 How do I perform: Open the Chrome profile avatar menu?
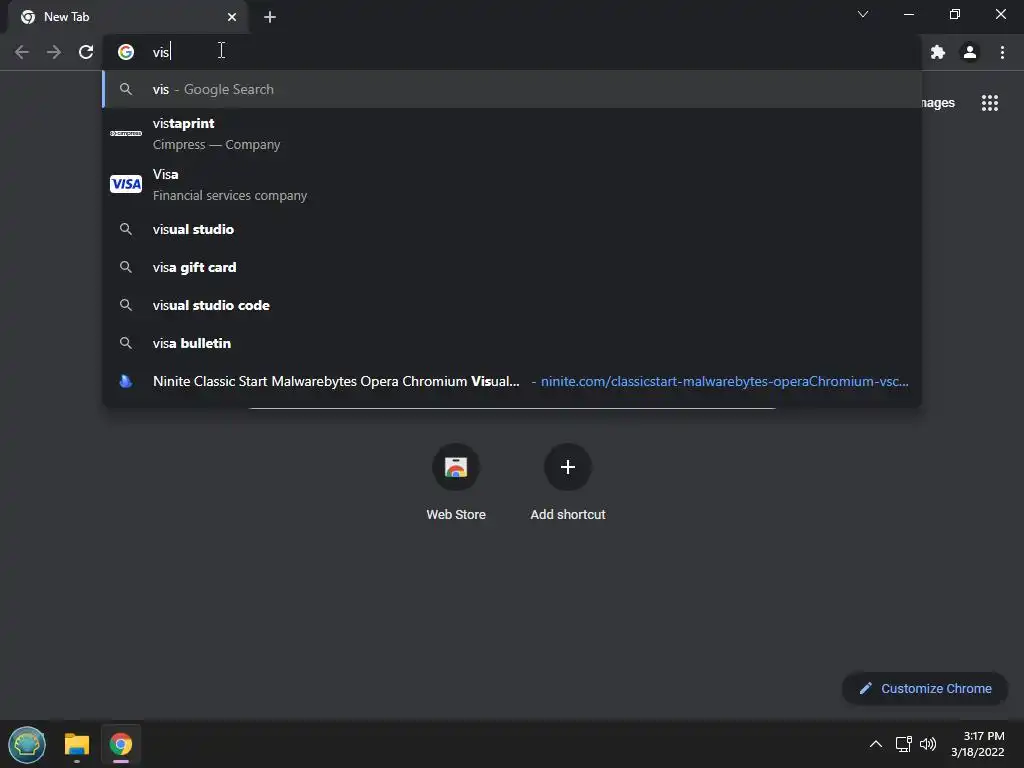[970, 52]
